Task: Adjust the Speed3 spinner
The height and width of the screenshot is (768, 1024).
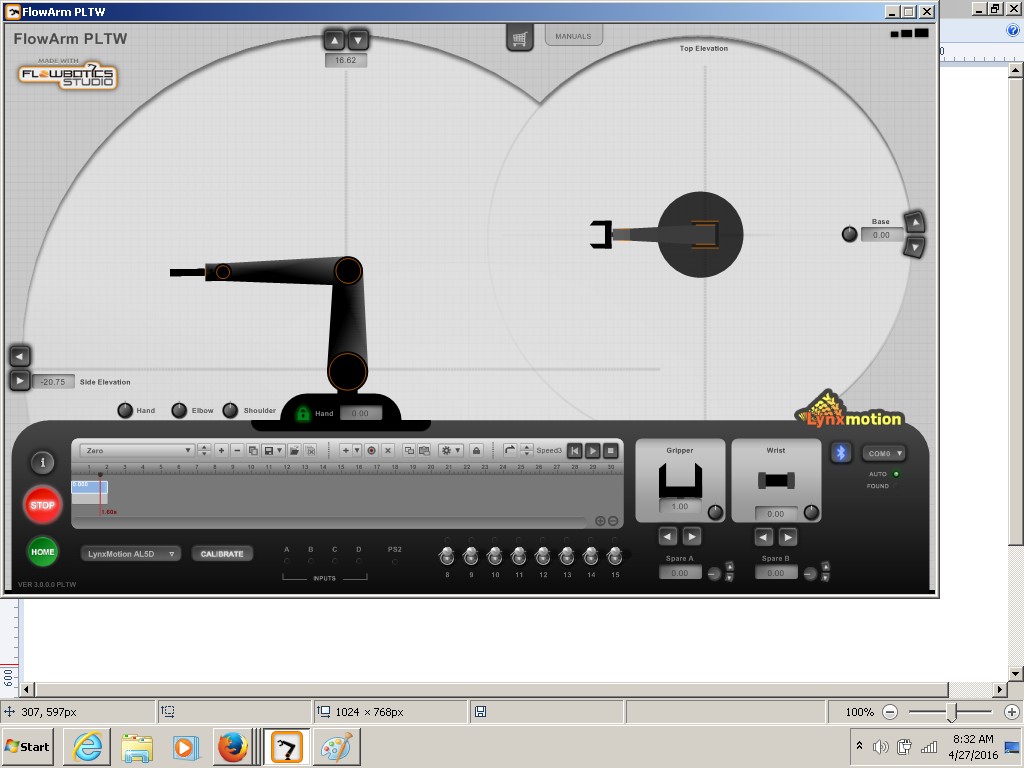Action: point(526,451)
